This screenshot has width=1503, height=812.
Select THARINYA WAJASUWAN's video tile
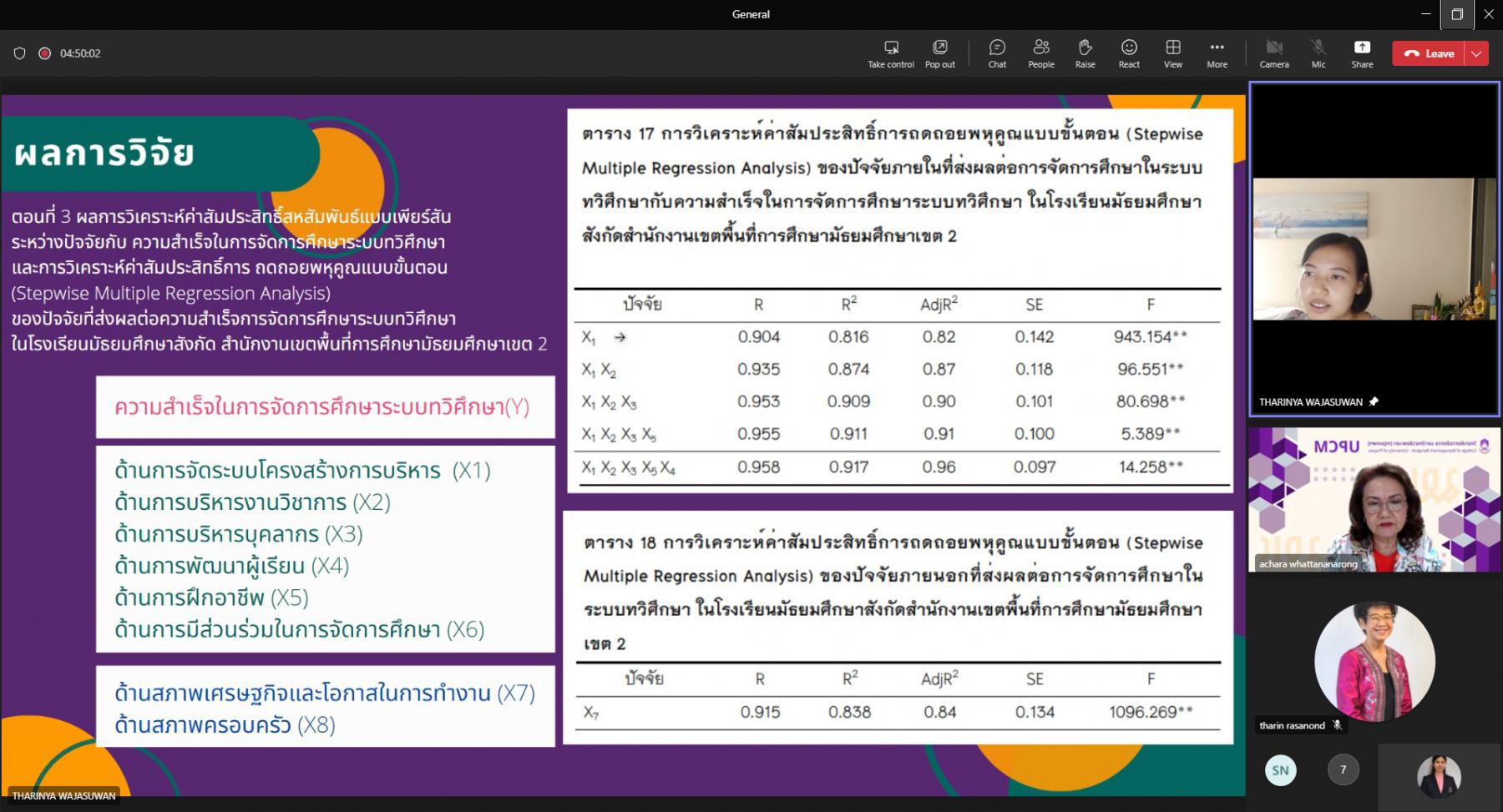click(1374, 249)
